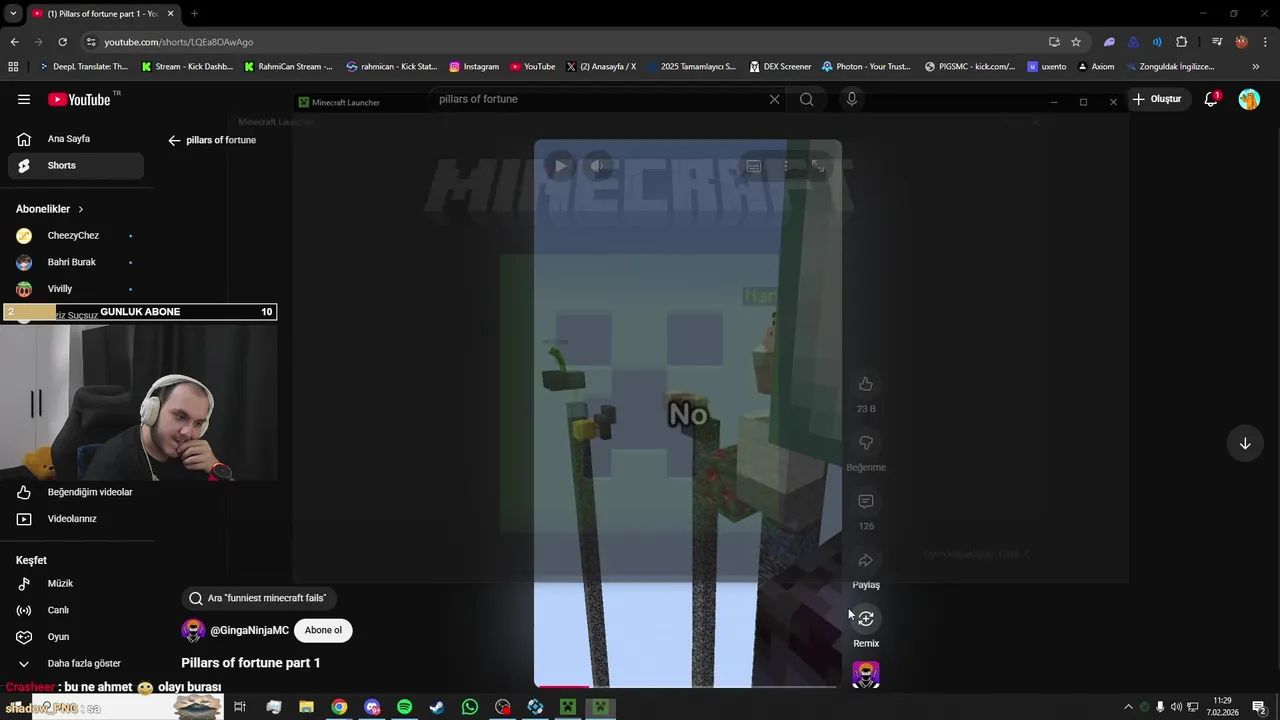Screen dimensions: 1280x720
Task: Go to next short with down arrow
Action: click(1245, 443)
